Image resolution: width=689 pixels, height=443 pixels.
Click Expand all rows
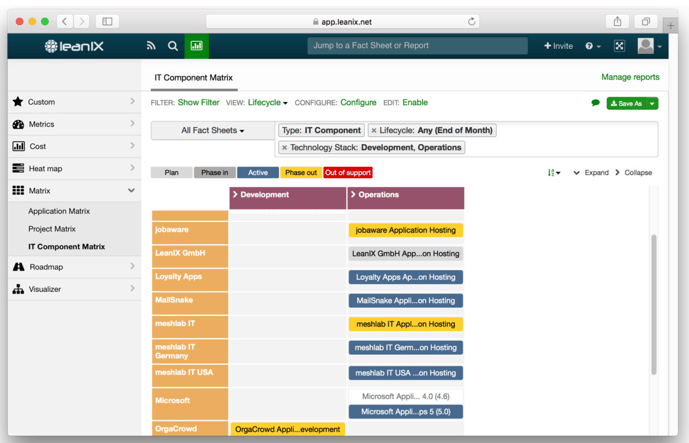[591, 173]
